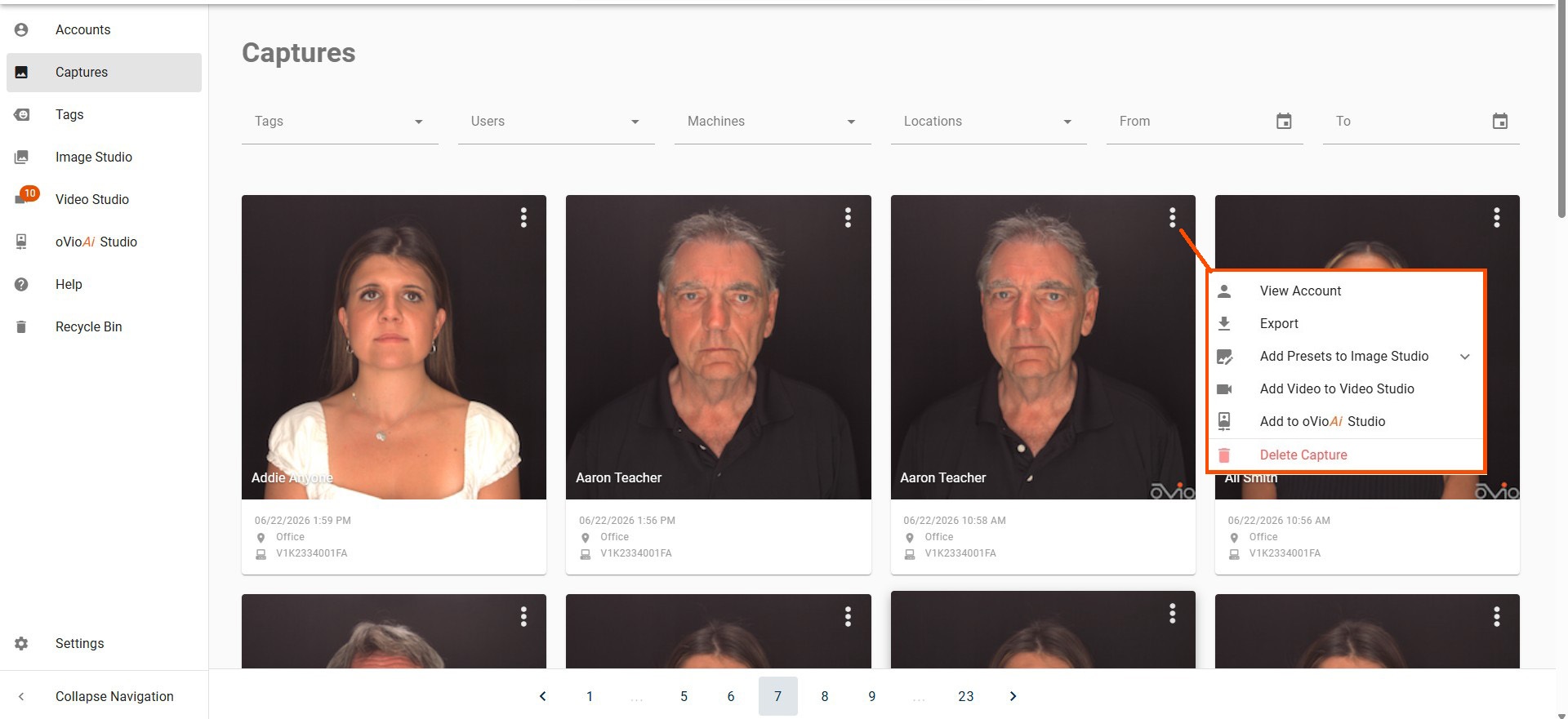
Task: Go to page 1
Action: click(x=590, y=696)
